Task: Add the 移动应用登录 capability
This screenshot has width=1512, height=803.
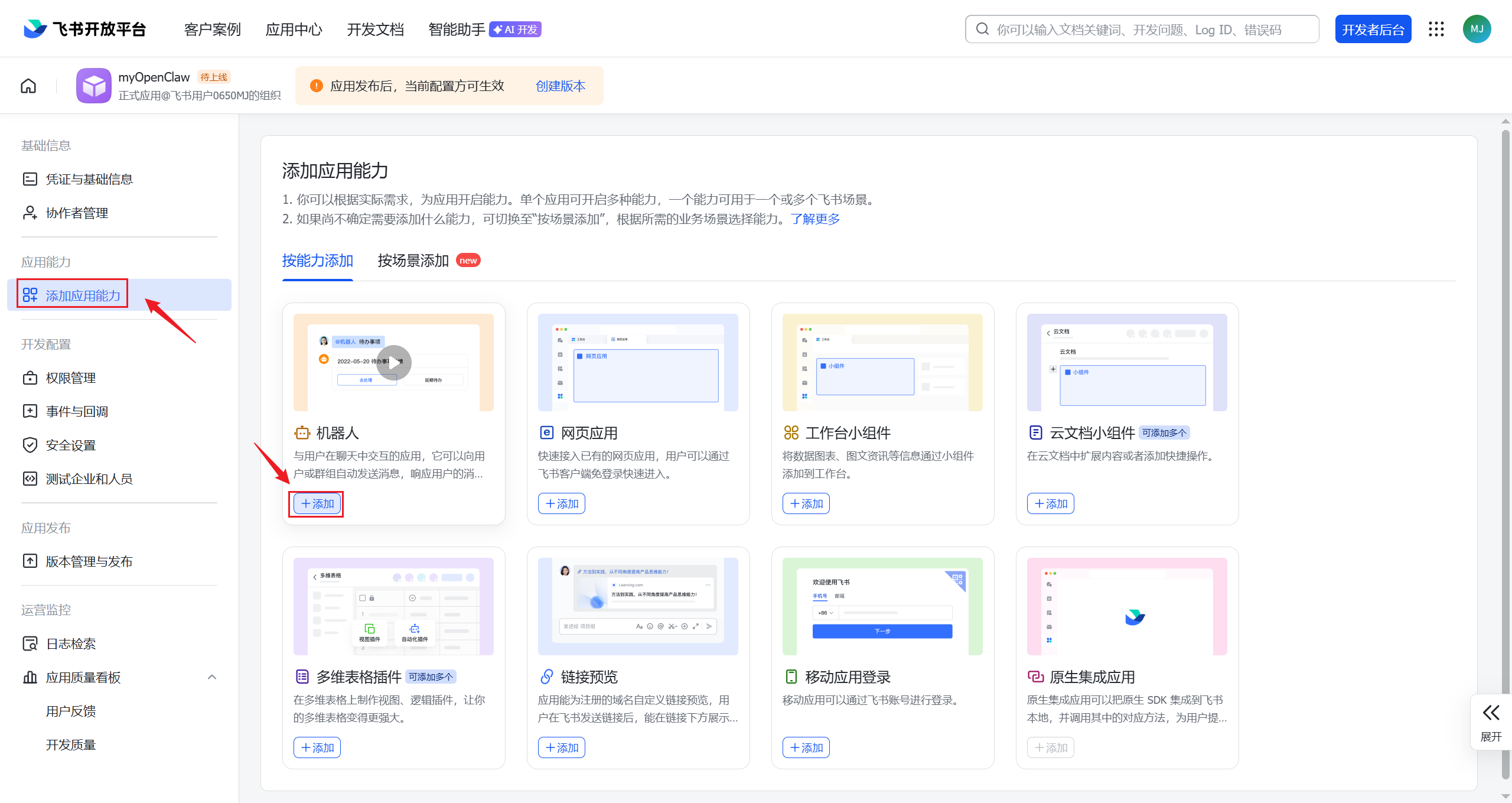Action: [806, 747]
